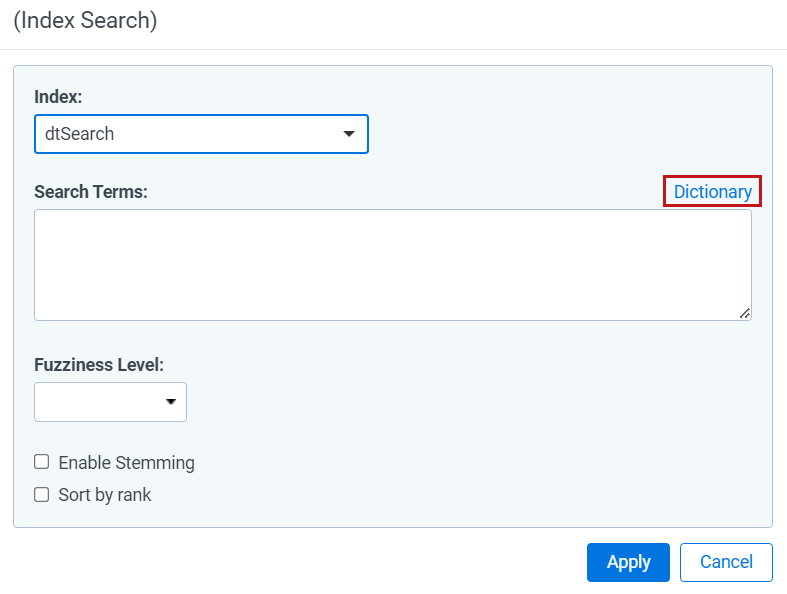
Task: Click the (Index Search) dialog title
Action: [85, 21]
